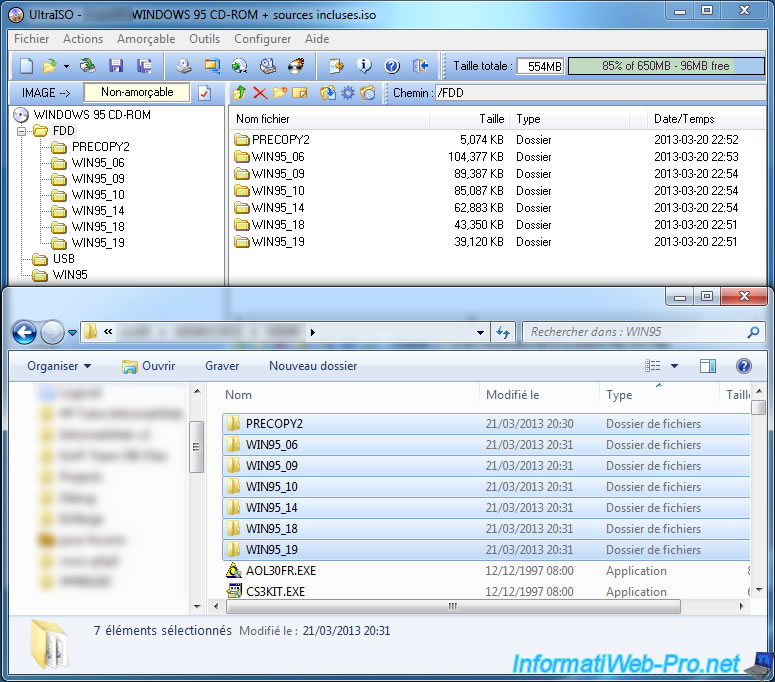
Task: Open the Actions menu
Action: (83, 39)
